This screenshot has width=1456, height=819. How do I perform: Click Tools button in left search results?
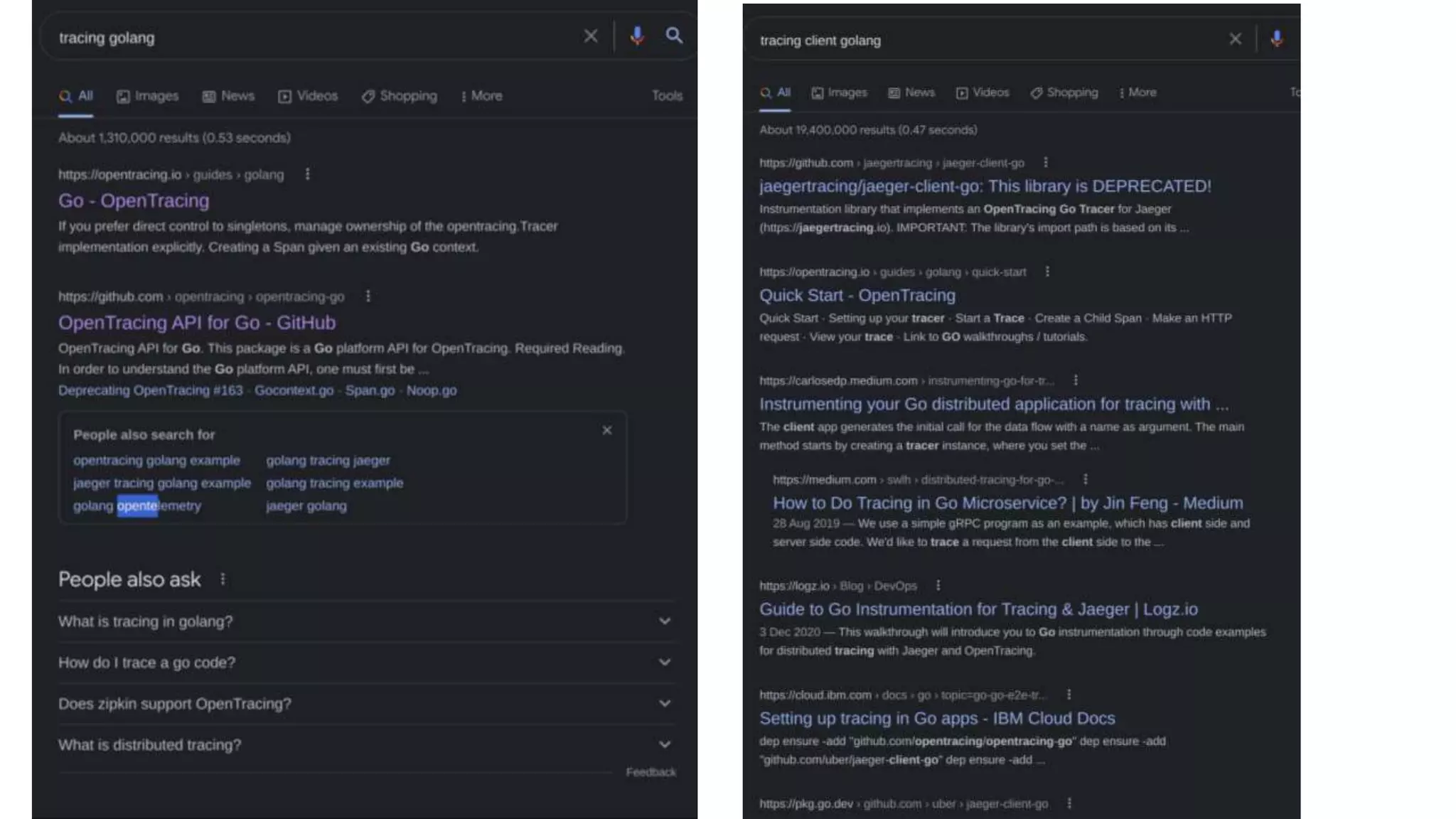(x=666, y=95)
